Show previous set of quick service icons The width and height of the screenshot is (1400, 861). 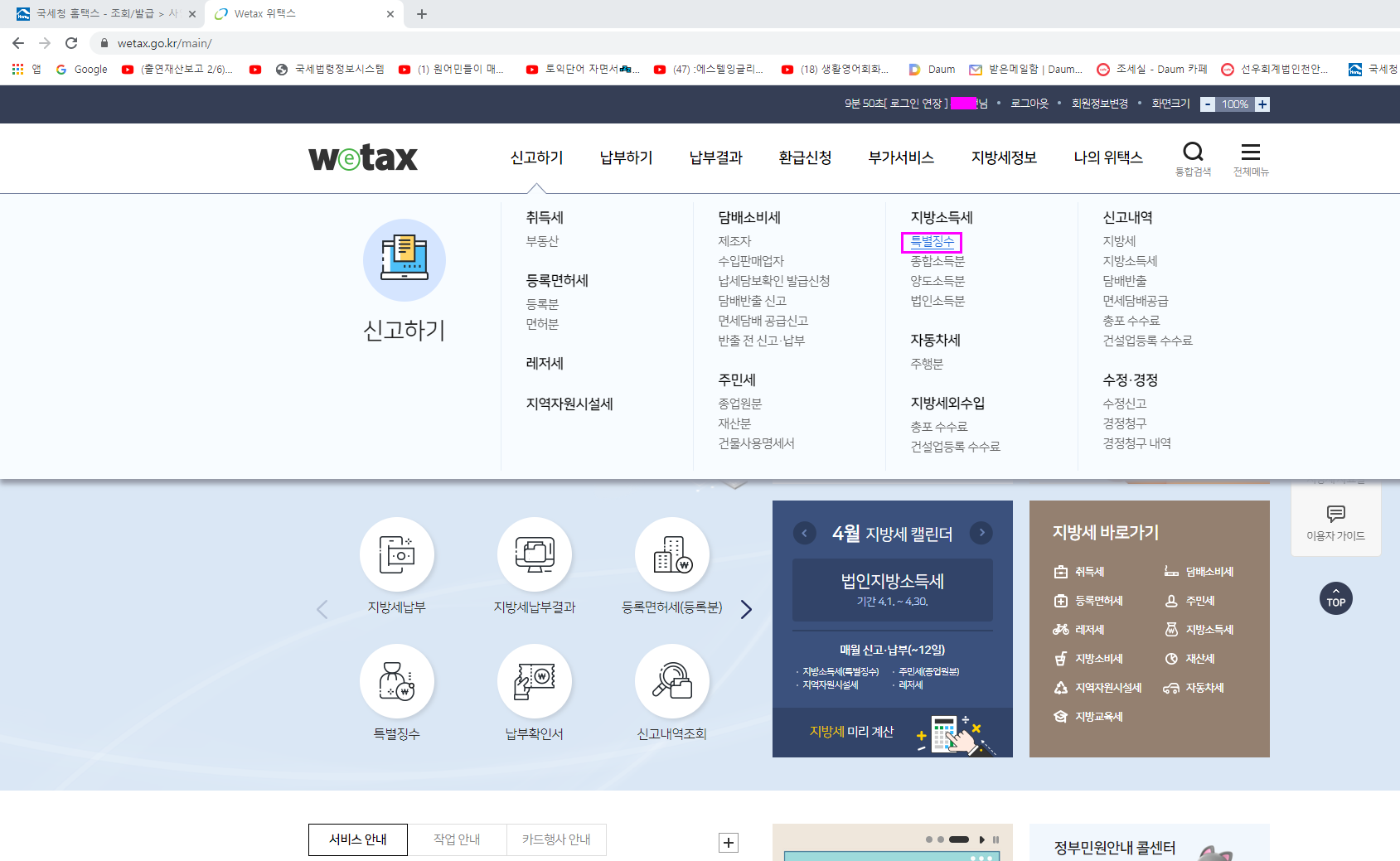point(322,609)
